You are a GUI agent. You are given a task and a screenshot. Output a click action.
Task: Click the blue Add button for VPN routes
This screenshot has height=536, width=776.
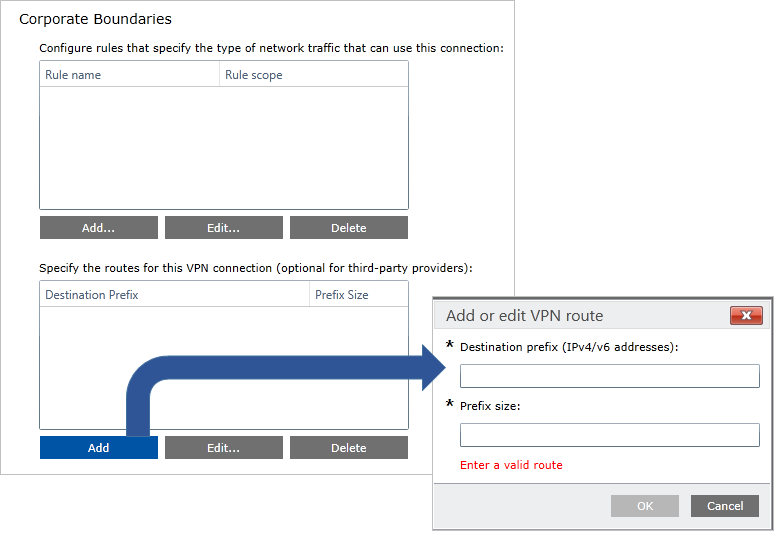tap(98, 448)
